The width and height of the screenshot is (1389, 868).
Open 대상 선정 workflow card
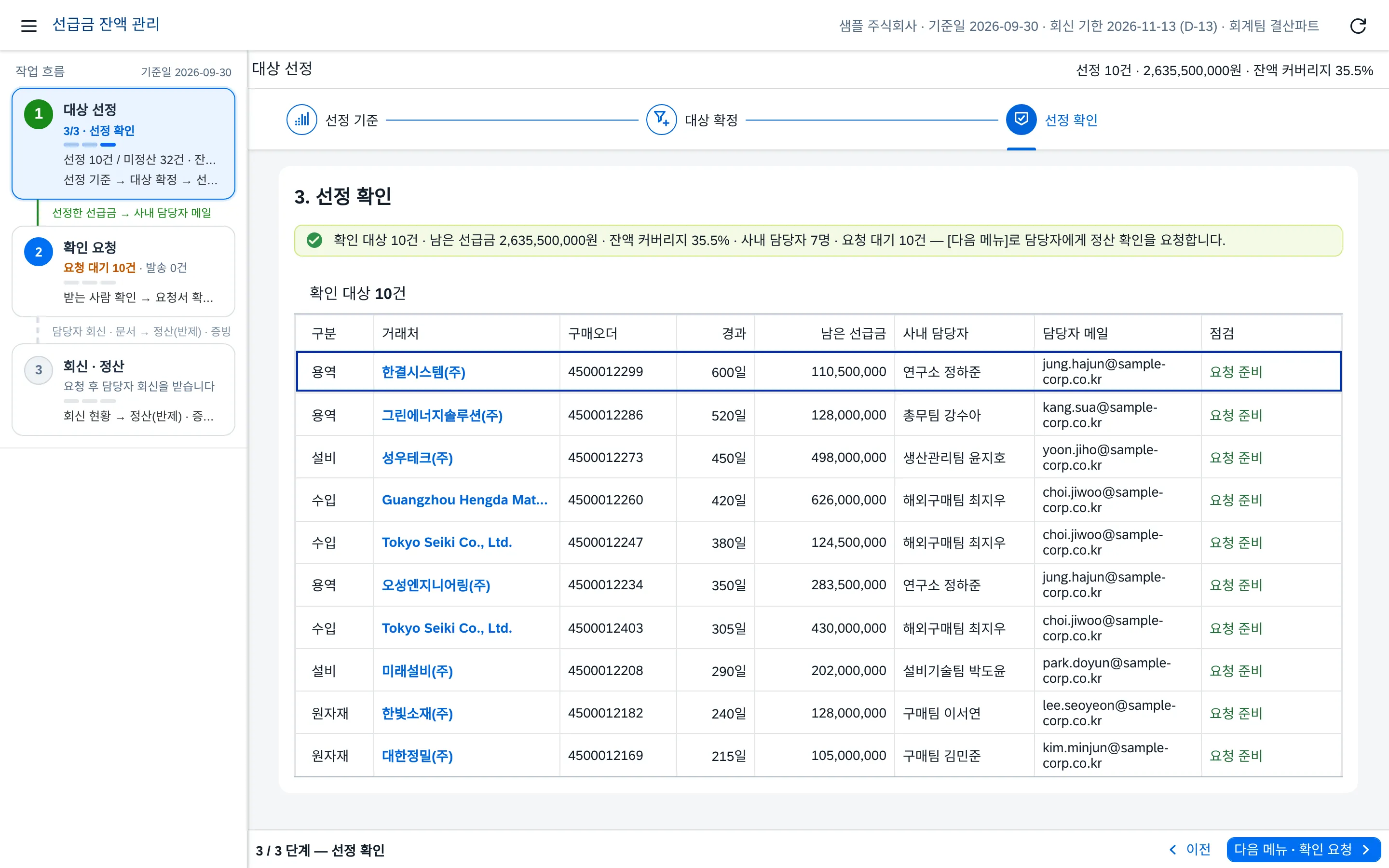(x=123, y=144)
